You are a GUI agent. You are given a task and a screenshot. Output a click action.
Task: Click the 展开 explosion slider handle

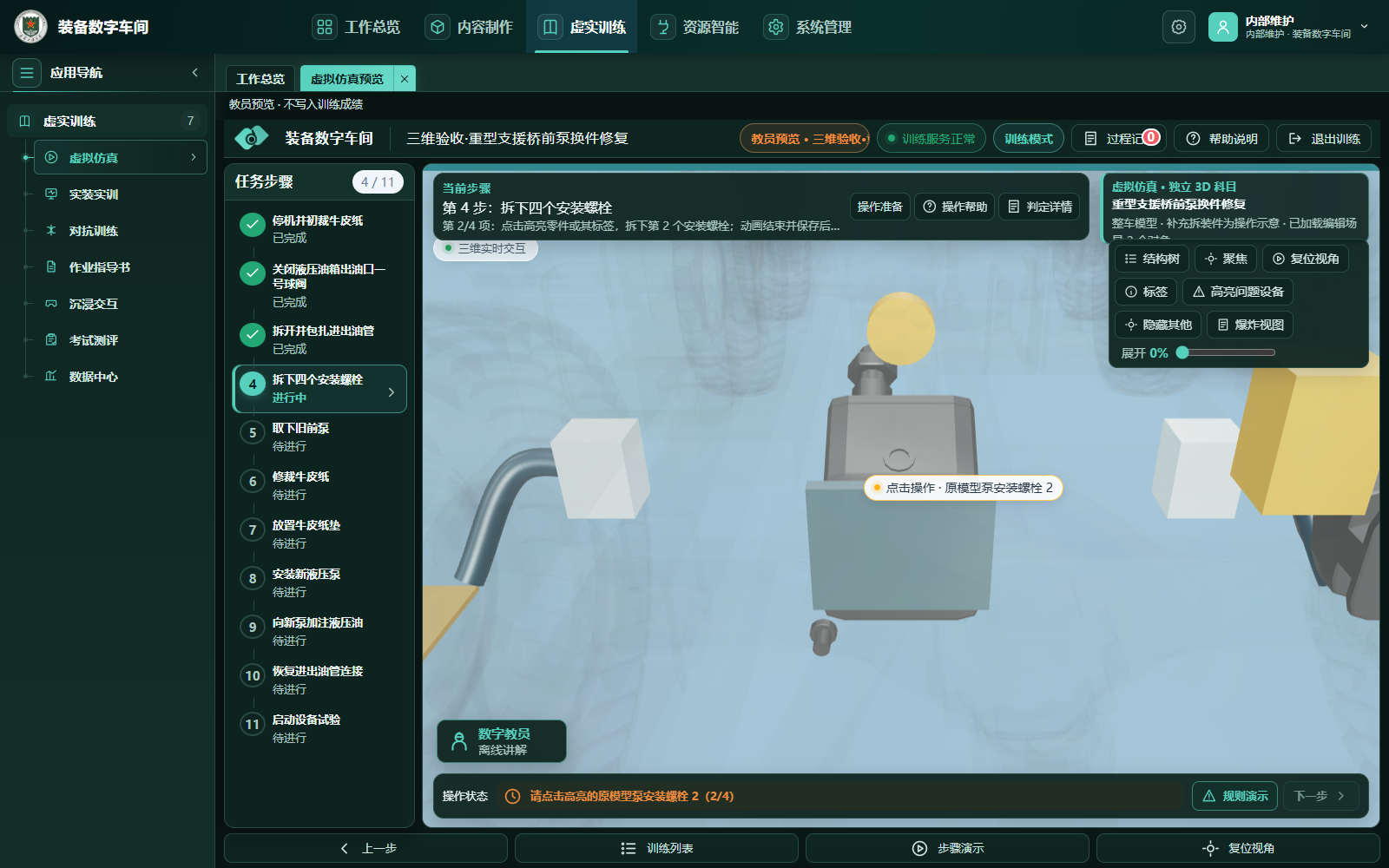coord(1182,352)
